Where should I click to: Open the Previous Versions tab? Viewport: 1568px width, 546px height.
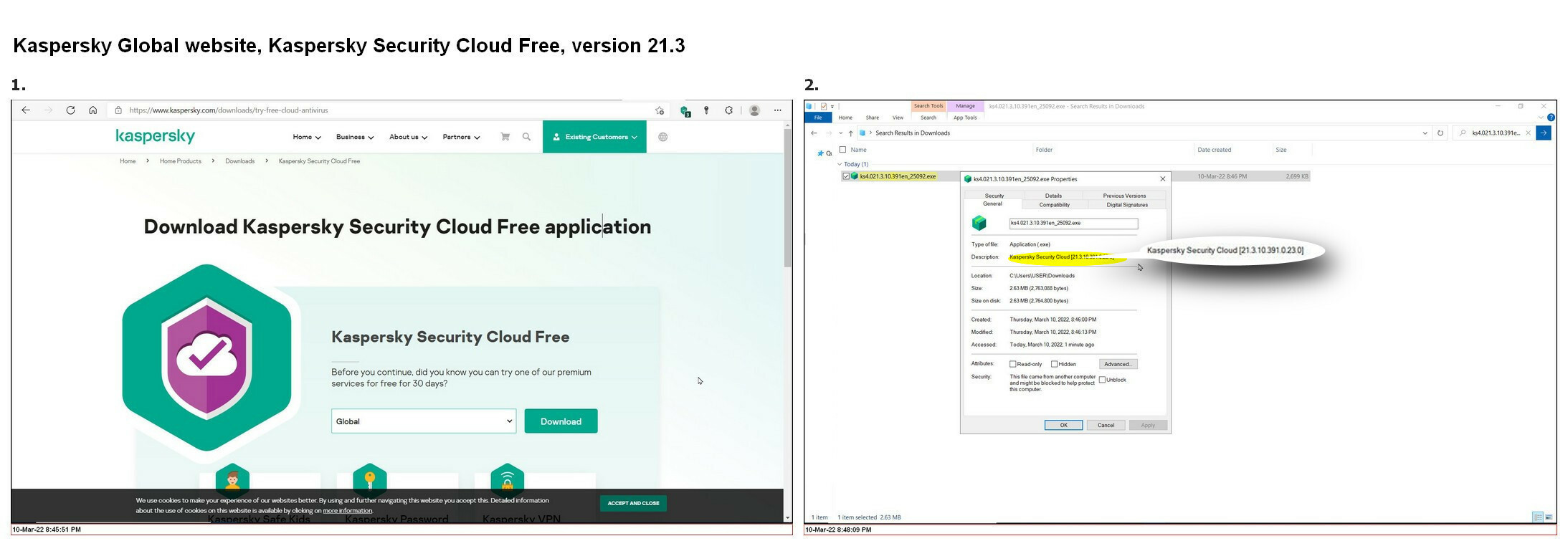click(x=1124, y=196)
